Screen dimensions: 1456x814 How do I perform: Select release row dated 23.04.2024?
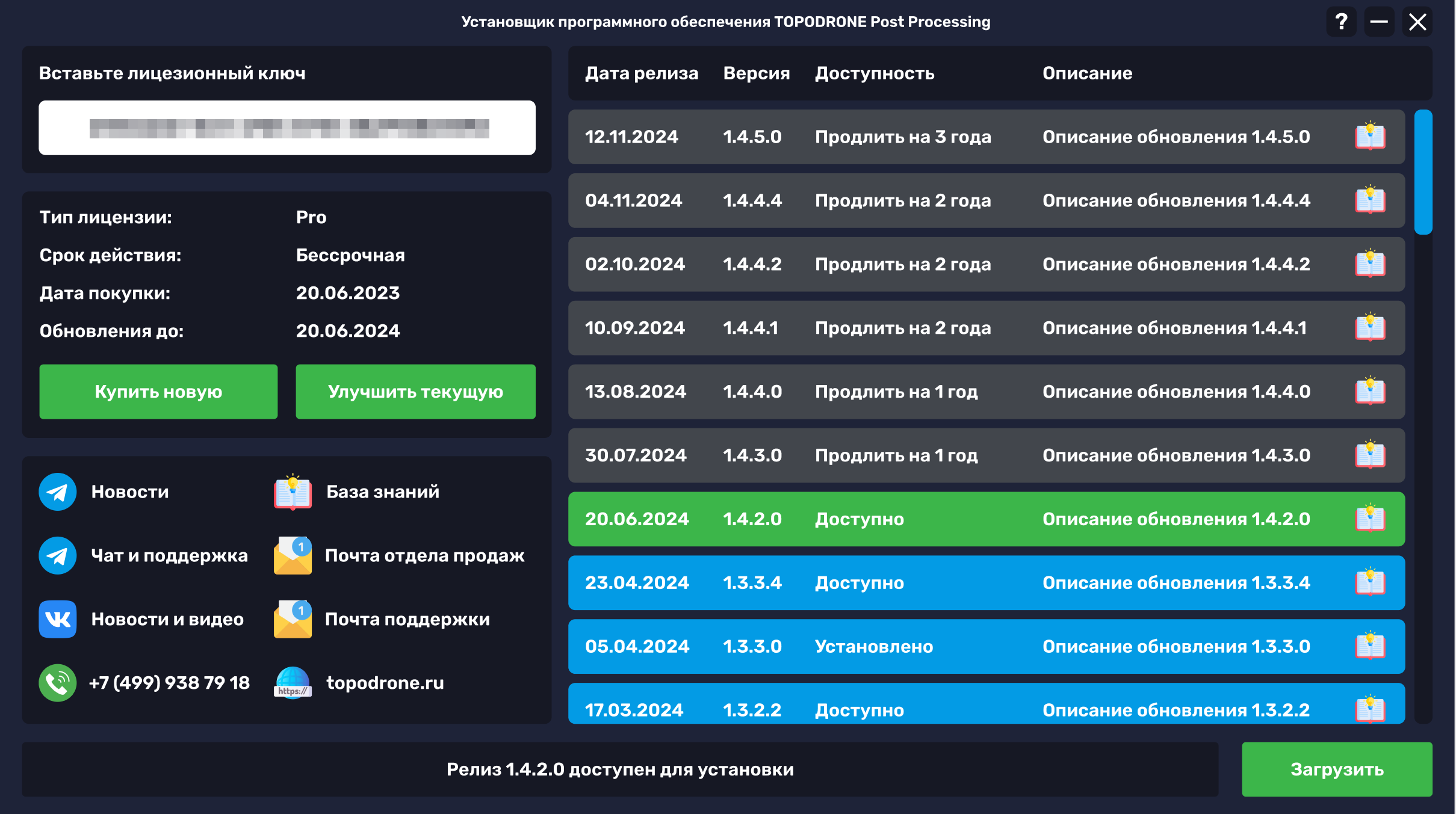[x=986, y=583]
